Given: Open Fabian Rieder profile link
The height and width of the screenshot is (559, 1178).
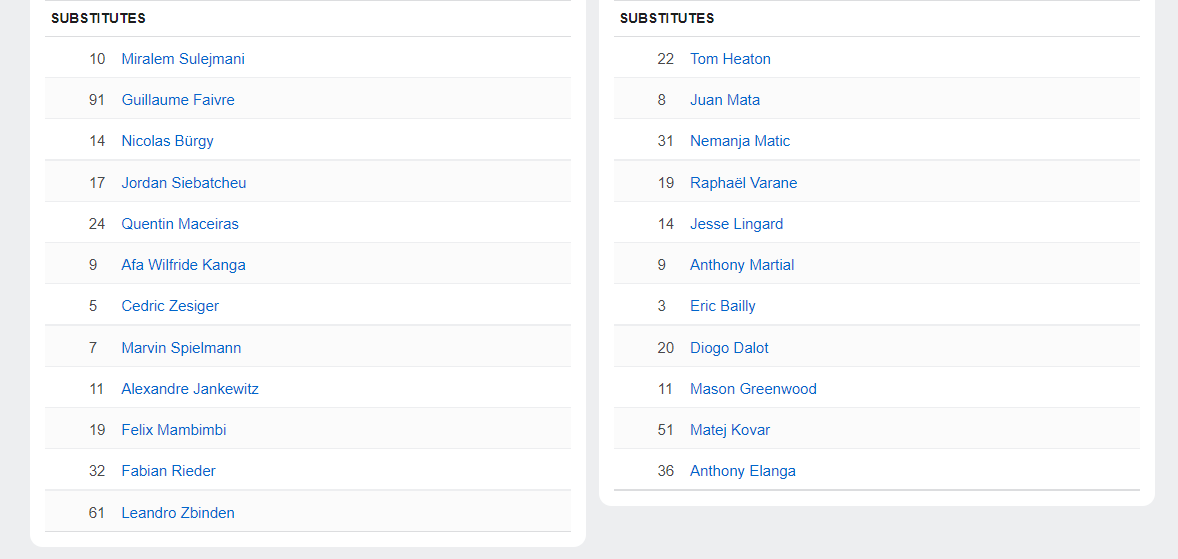Looking at the screenshot, I should (168, 471).
